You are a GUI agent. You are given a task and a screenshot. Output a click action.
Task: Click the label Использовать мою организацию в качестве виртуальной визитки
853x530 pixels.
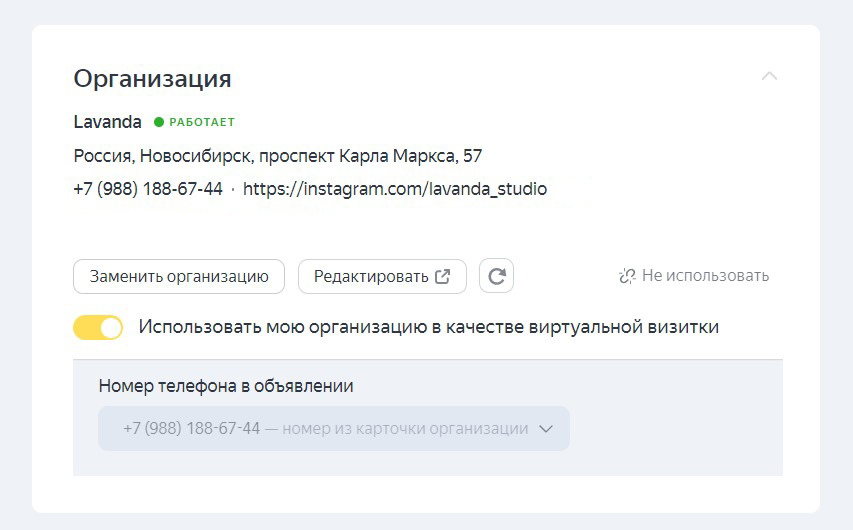point(429,327)
